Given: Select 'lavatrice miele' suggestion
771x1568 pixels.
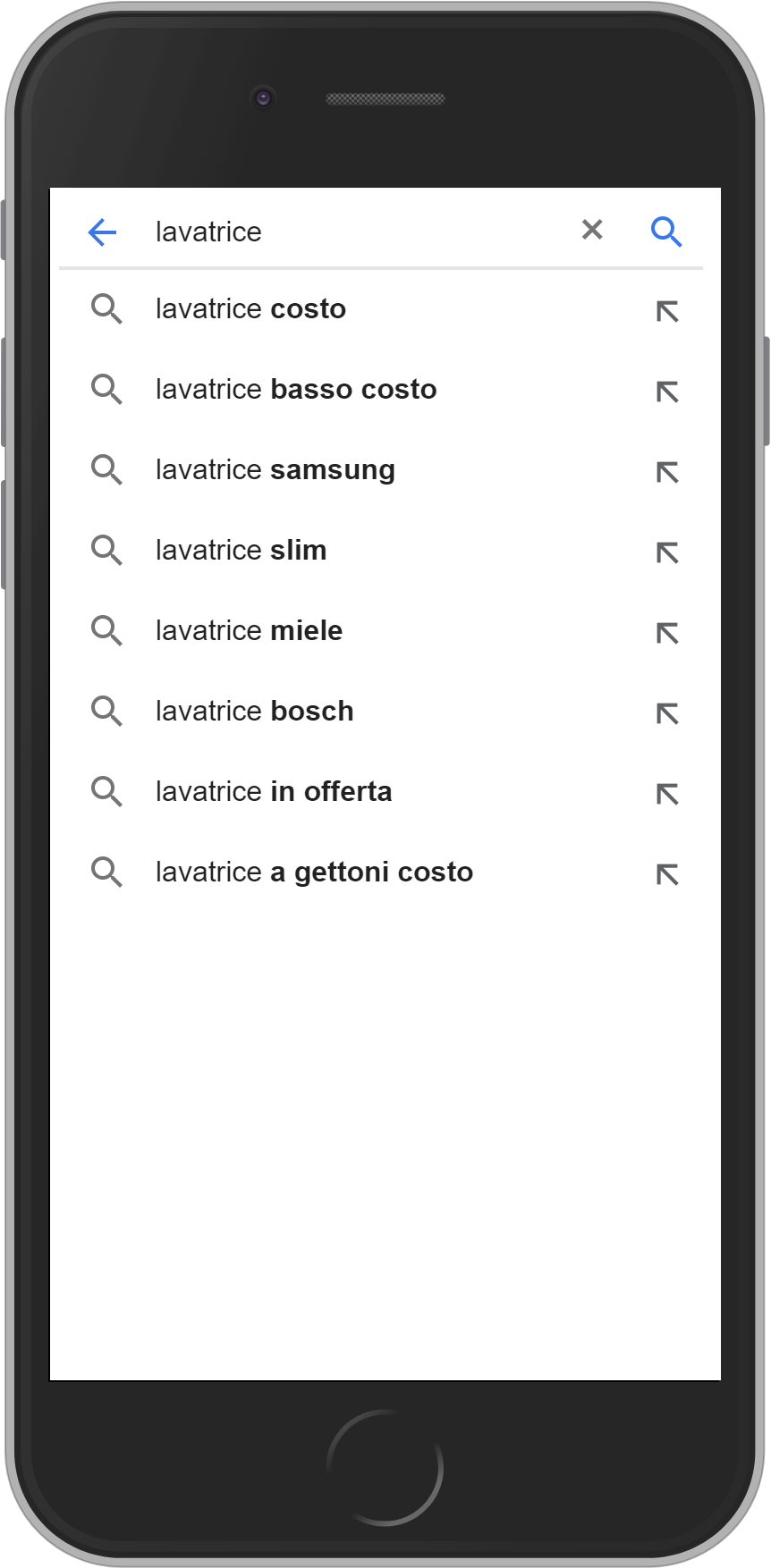Looking at the screenshot, I should 249,631.
